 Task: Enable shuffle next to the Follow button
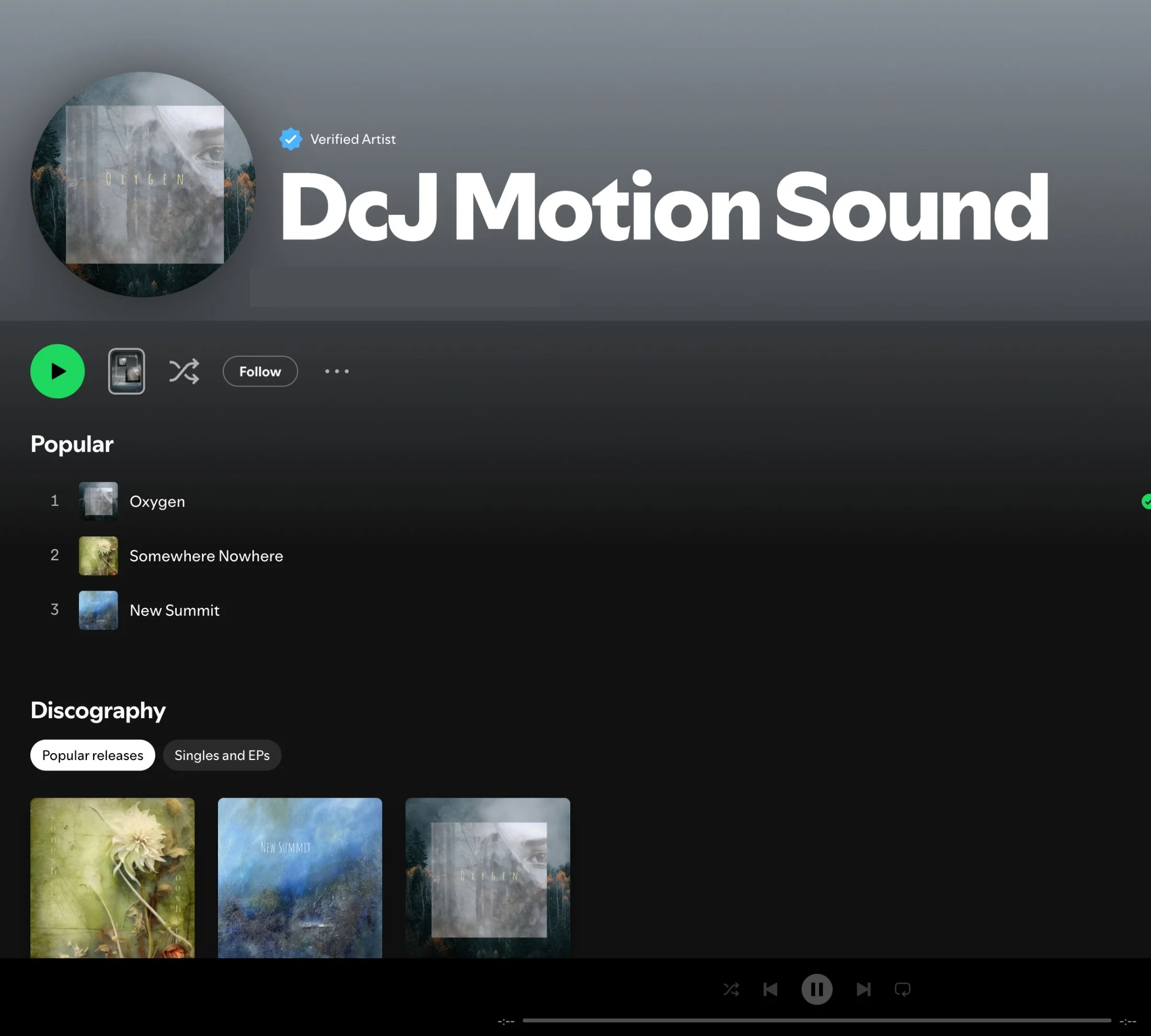(184, 371)
